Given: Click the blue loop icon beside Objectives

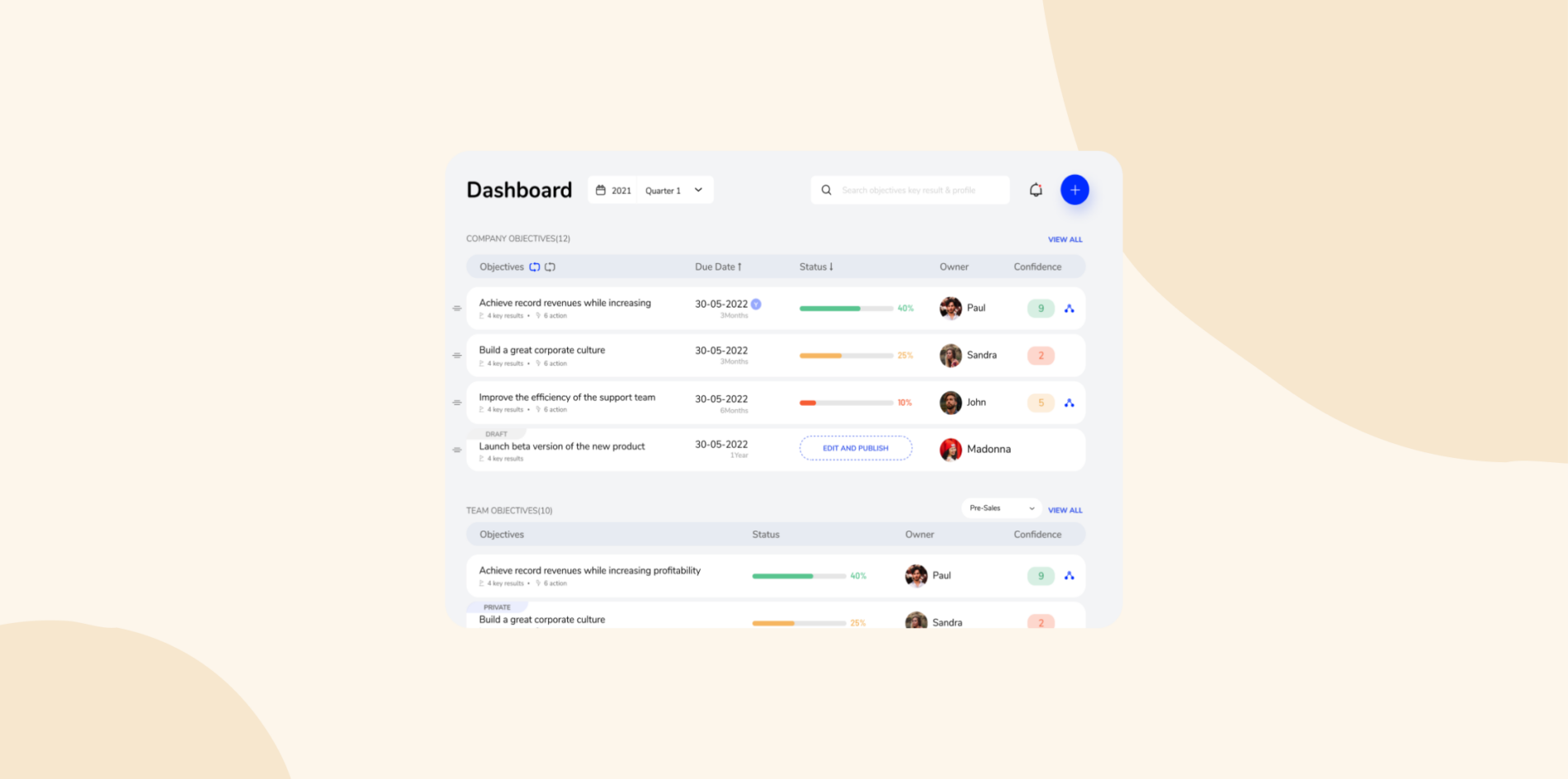Looking at the screenshot, I should tap(535, 267).
